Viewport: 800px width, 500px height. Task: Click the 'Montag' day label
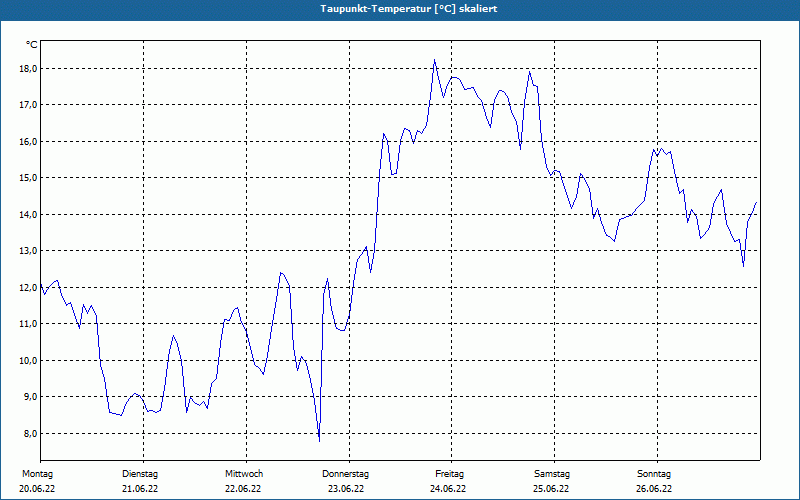coord(37,474)
